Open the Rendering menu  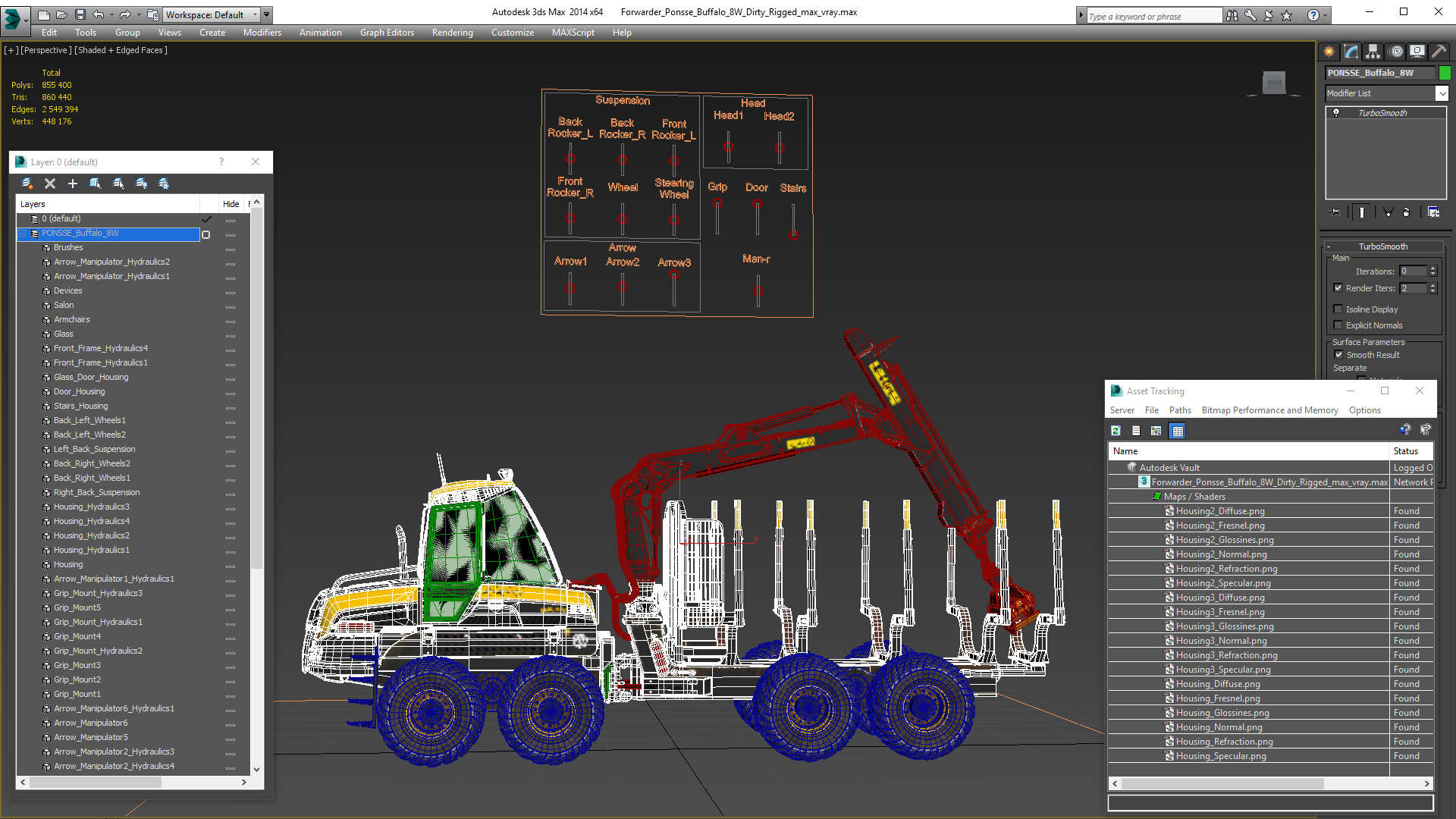tap(453, 33)
